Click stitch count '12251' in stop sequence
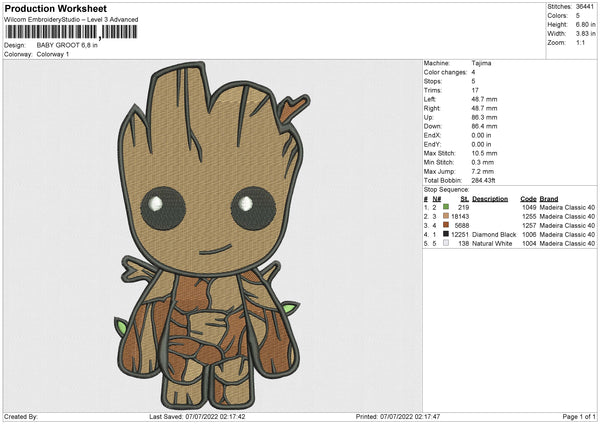This screenshot has width=600, height=424. point(460,234)
